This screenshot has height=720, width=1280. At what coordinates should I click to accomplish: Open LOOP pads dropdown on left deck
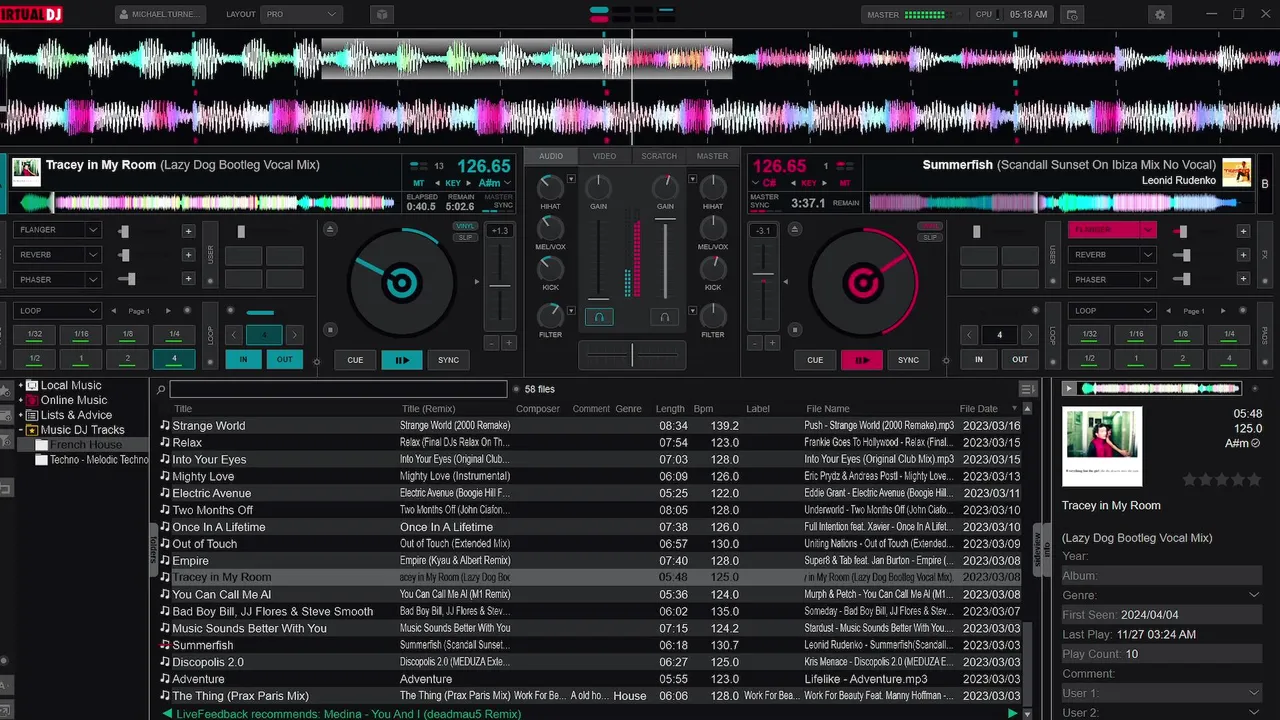(x=57, y=311)
